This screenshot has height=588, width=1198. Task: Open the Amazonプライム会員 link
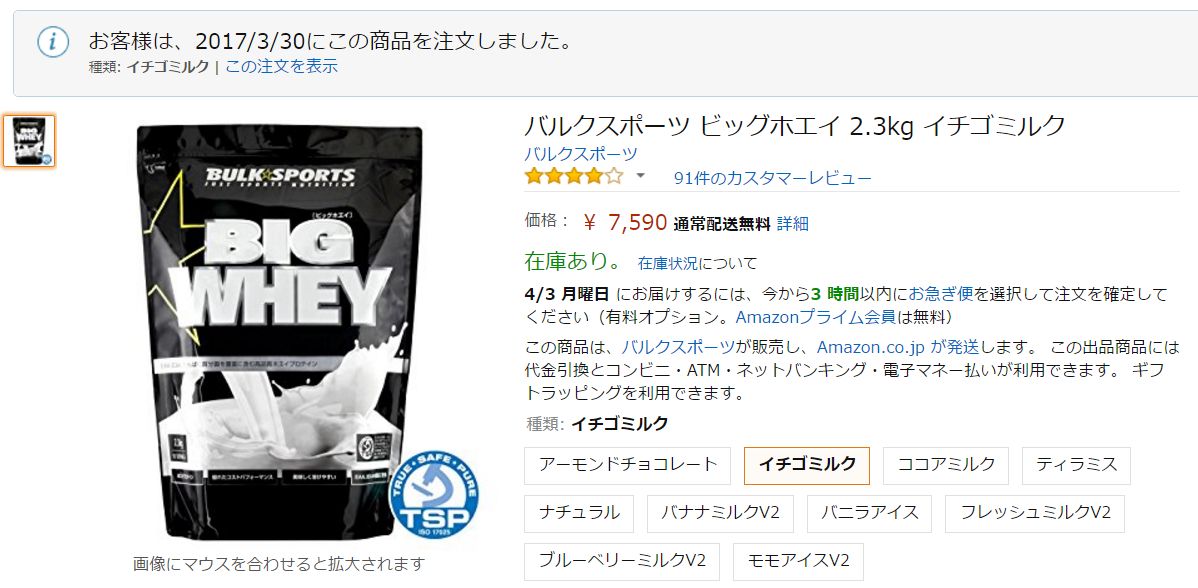pyautogui.click(x=816, y=317)
